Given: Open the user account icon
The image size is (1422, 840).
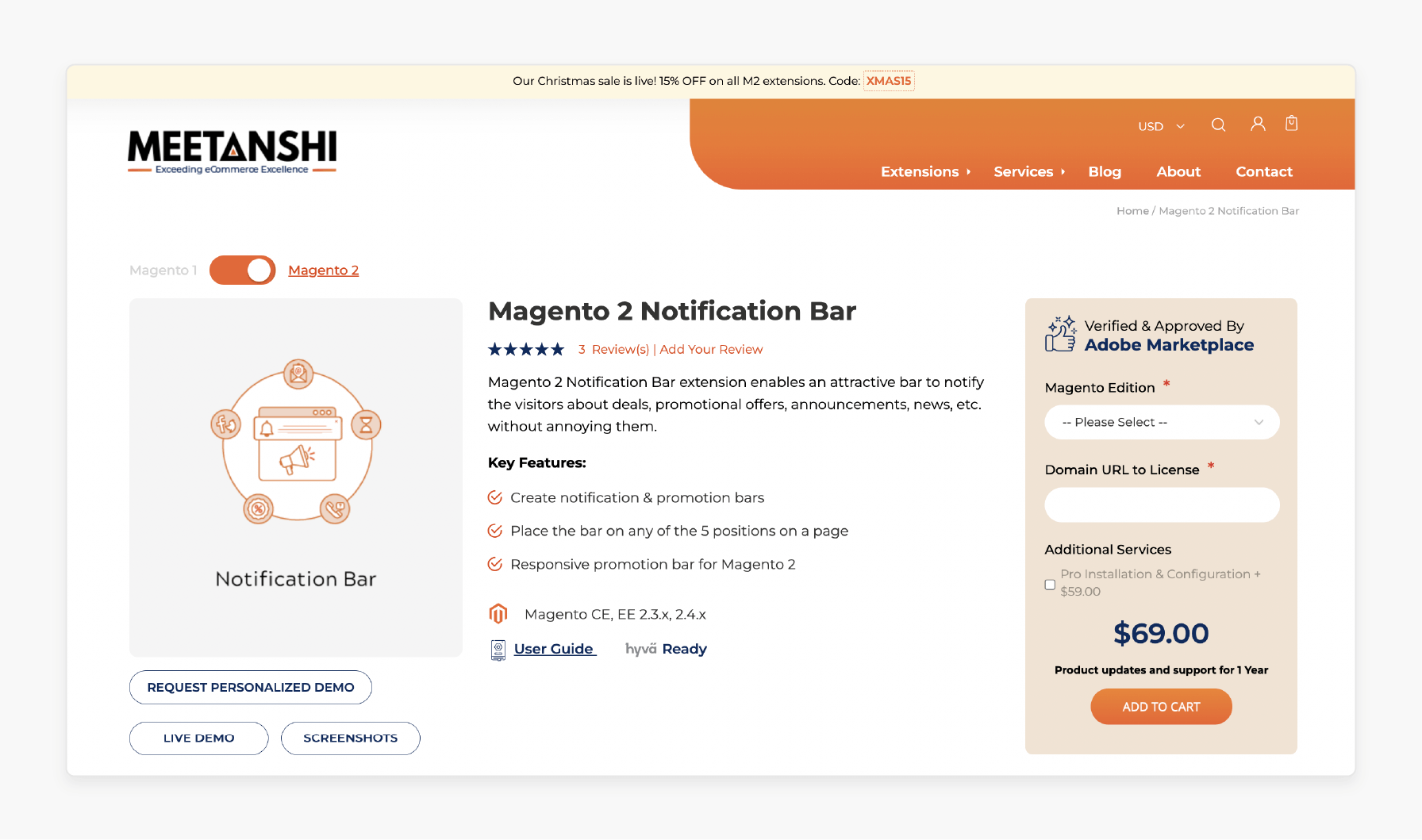Looking at the screenshot, I should (1258, 124).
